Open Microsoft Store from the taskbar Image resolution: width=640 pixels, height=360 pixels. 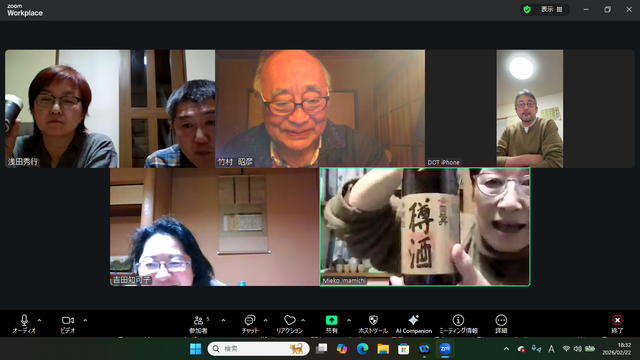click(404, 349)
